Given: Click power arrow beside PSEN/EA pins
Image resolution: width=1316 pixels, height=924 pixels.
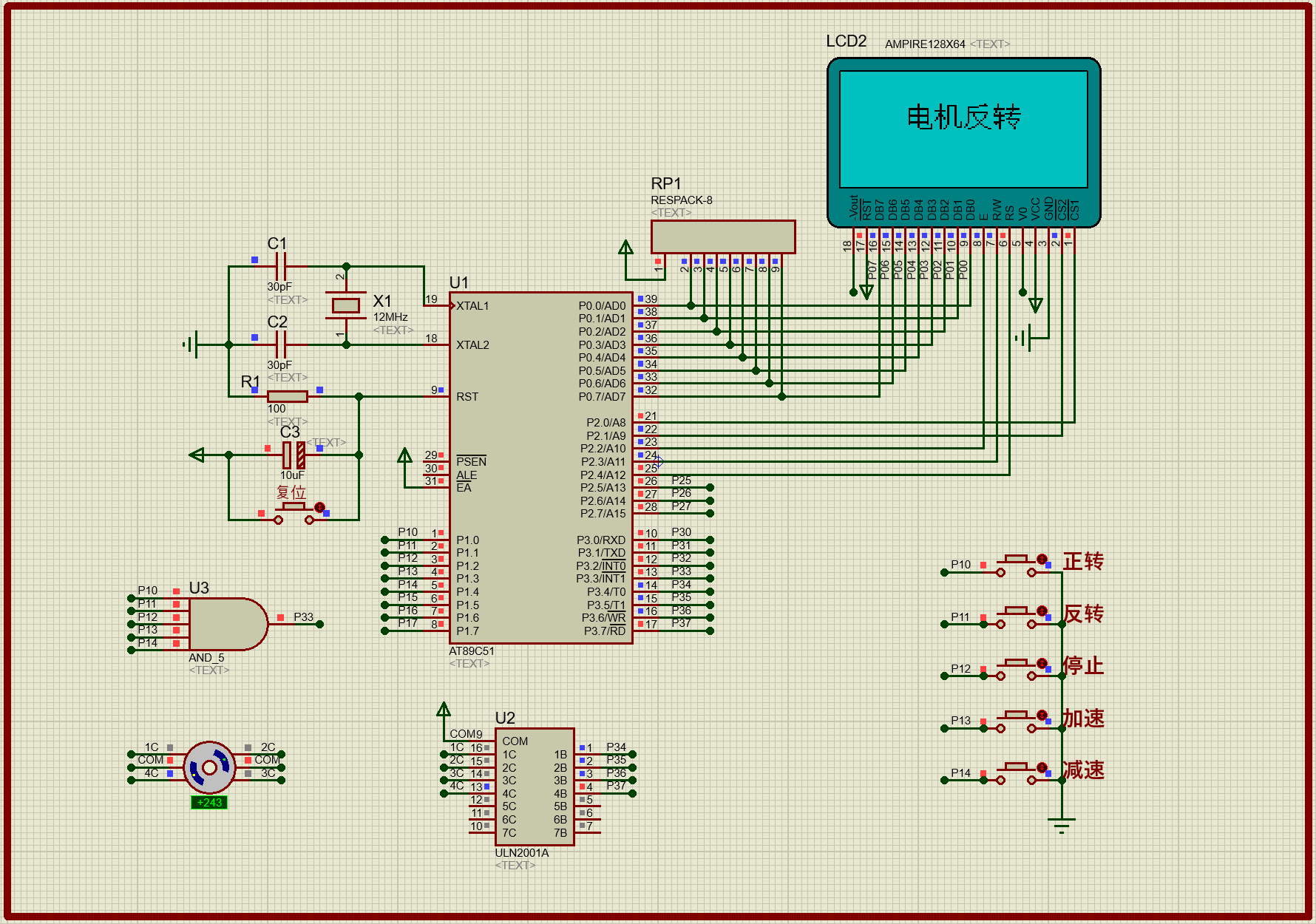Looking at the screenshot, I should 404,455.
